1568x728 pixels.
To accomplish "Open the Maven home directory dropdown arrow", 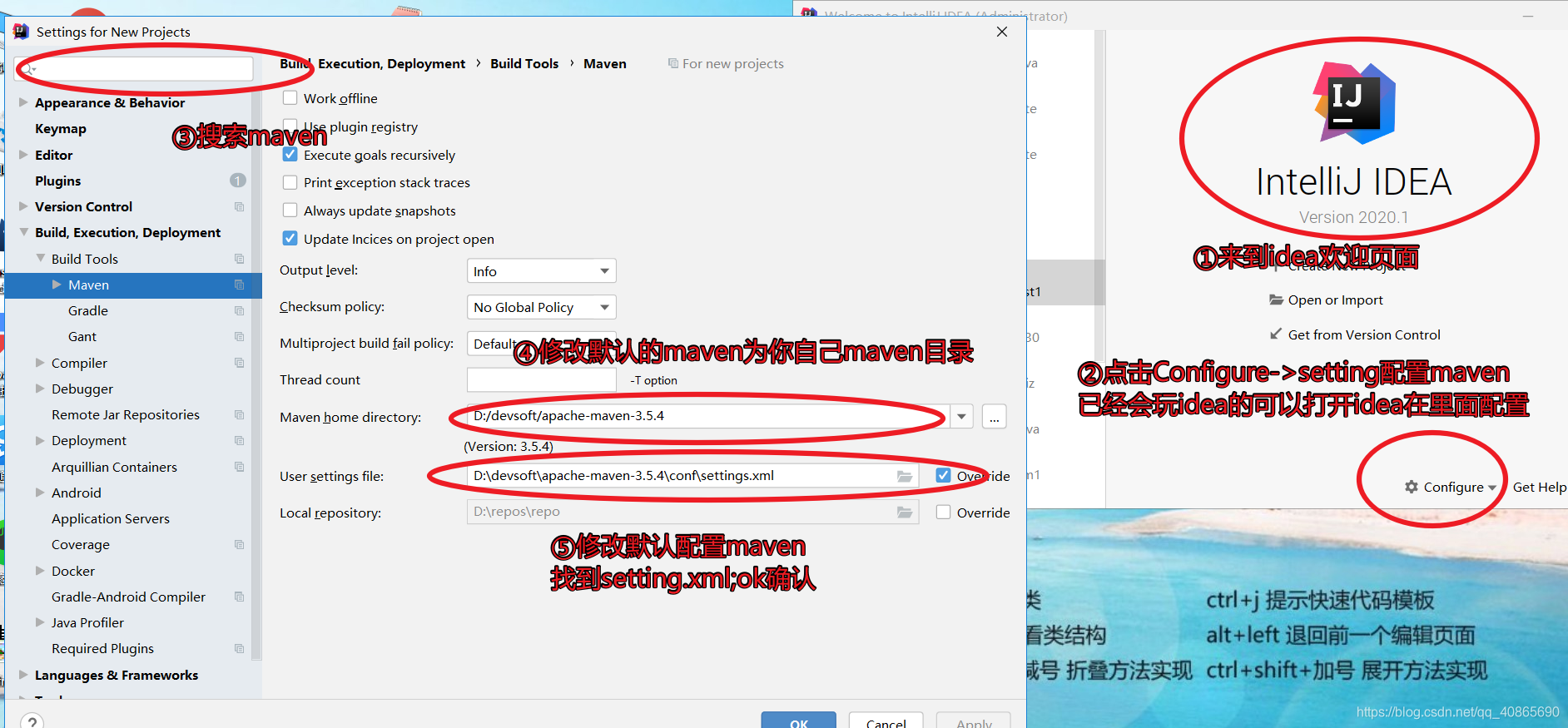I will pyautogui.click(x=961, y=416).
